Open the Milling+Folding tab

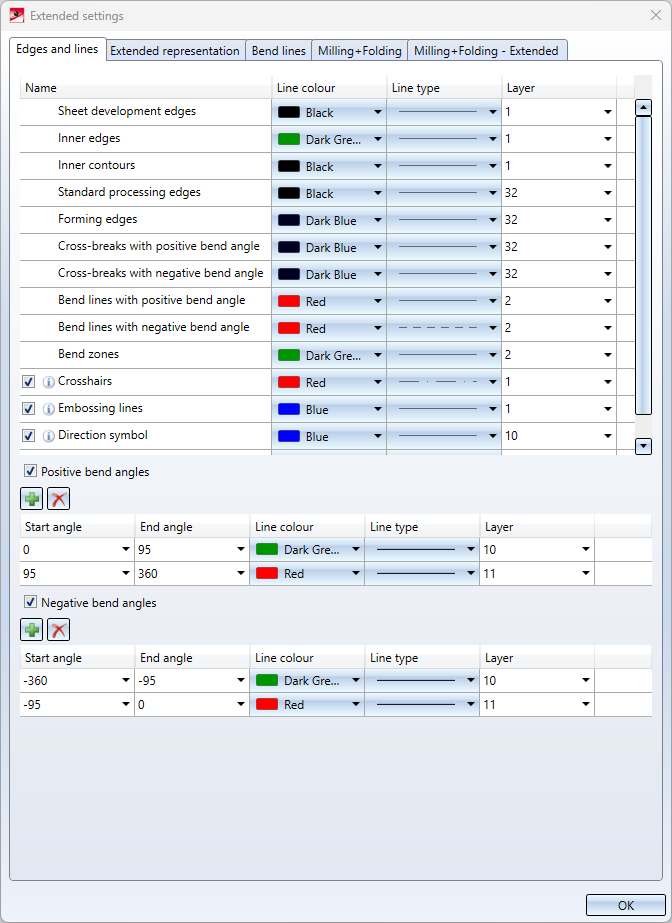[360, 51]
